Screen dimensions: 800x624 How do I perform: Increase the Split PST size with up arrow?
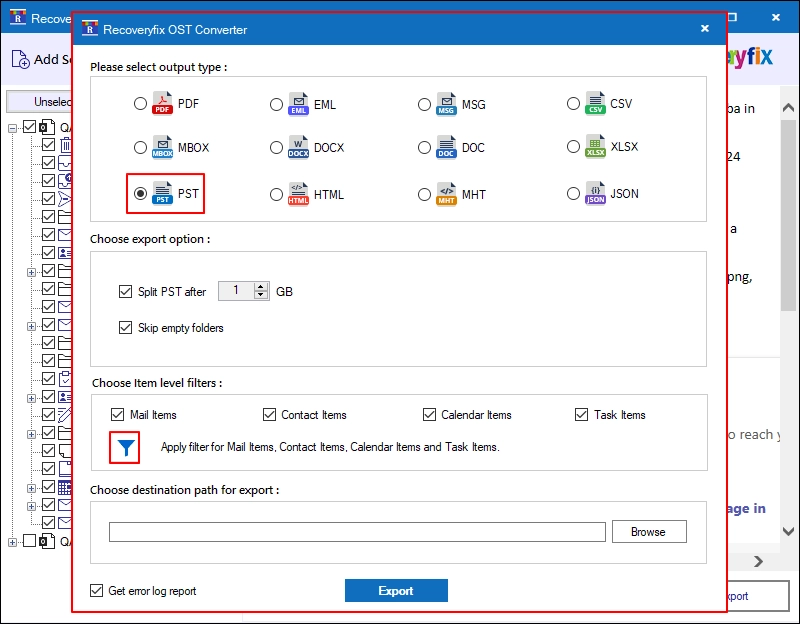coord(261,287)
